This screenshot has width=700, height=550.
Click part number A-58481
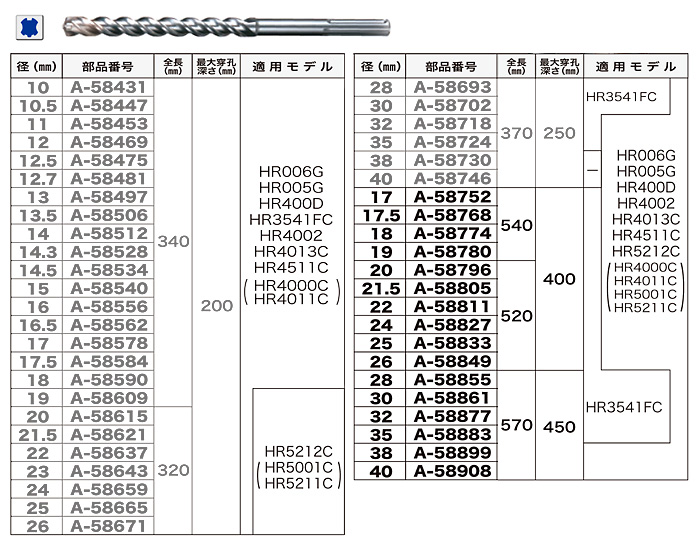(109, 179)
